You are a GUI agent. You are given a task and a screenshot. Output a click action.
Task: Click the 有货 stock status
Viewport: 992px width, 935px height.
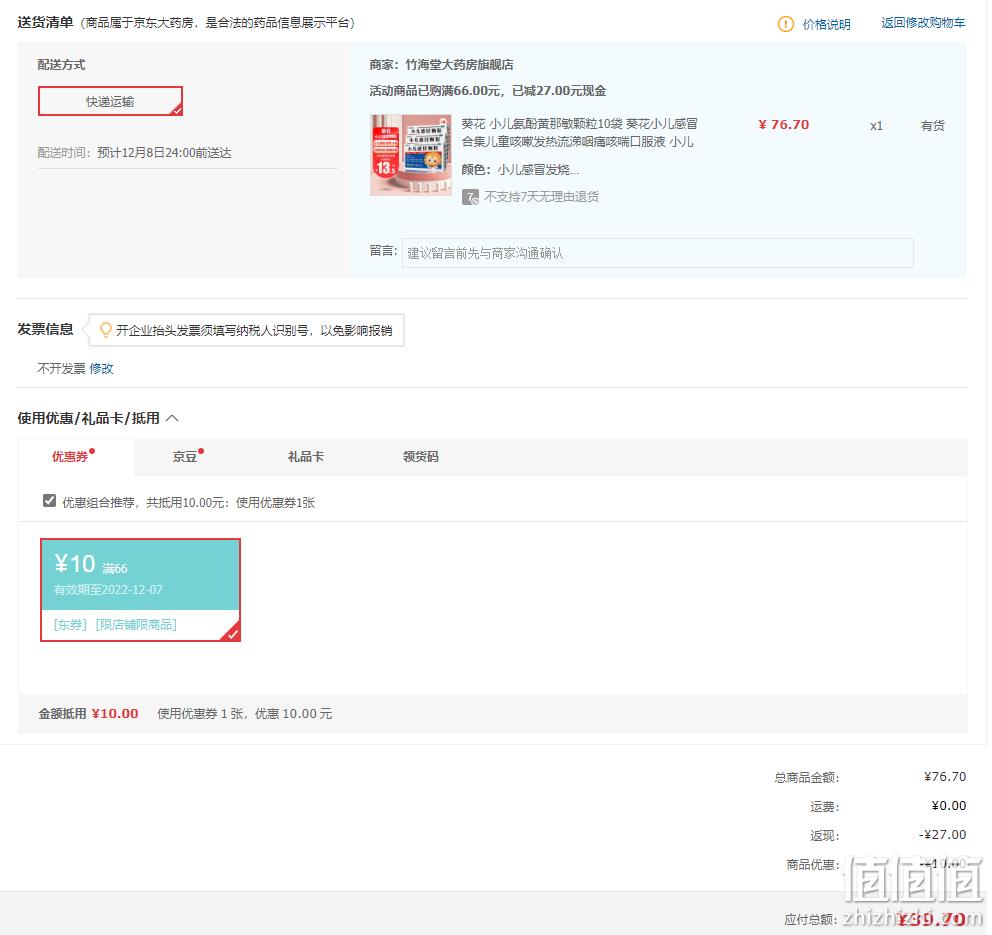point(933,125)
